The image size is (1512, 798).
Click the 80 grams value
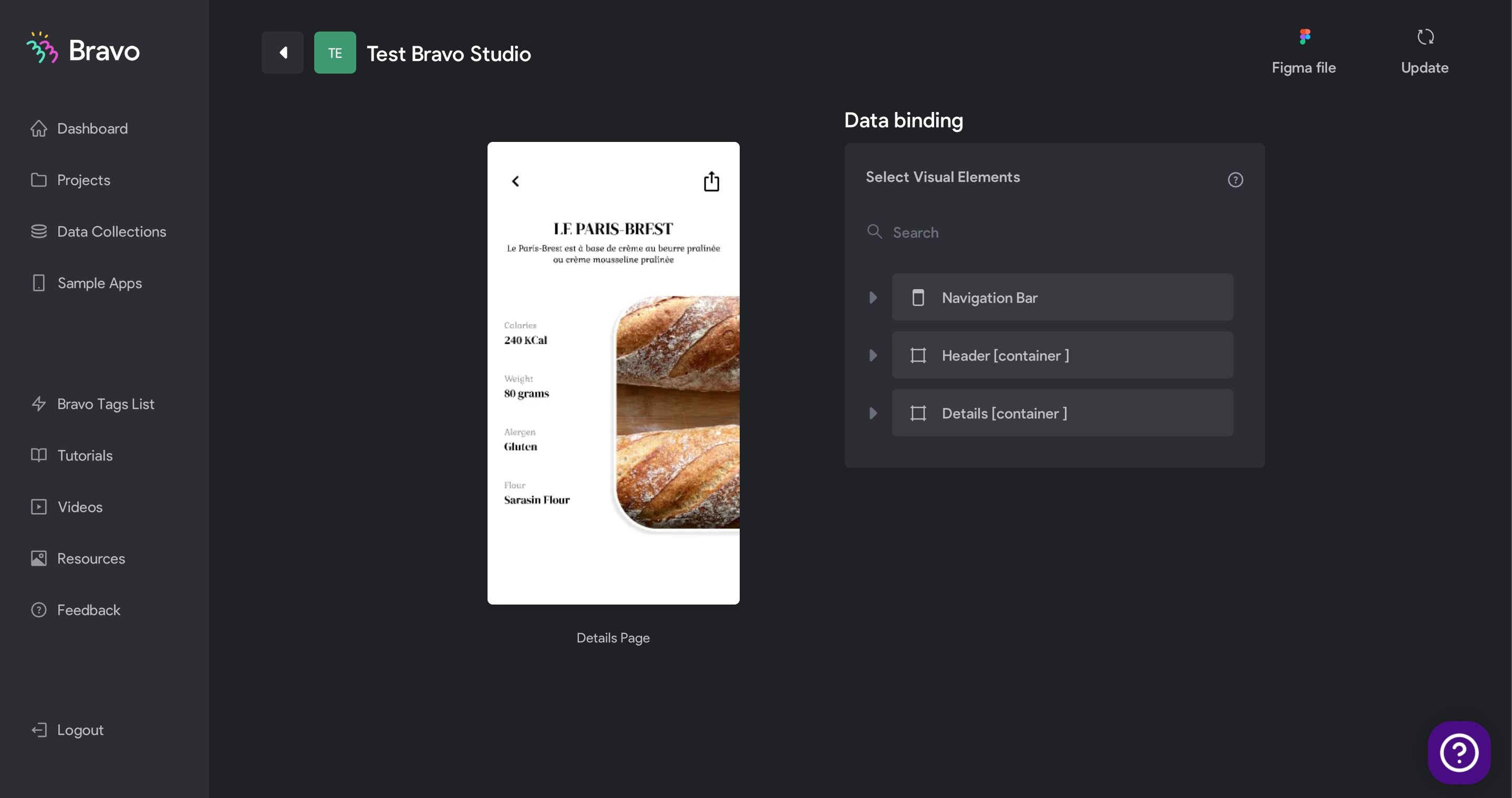point(526,393)
